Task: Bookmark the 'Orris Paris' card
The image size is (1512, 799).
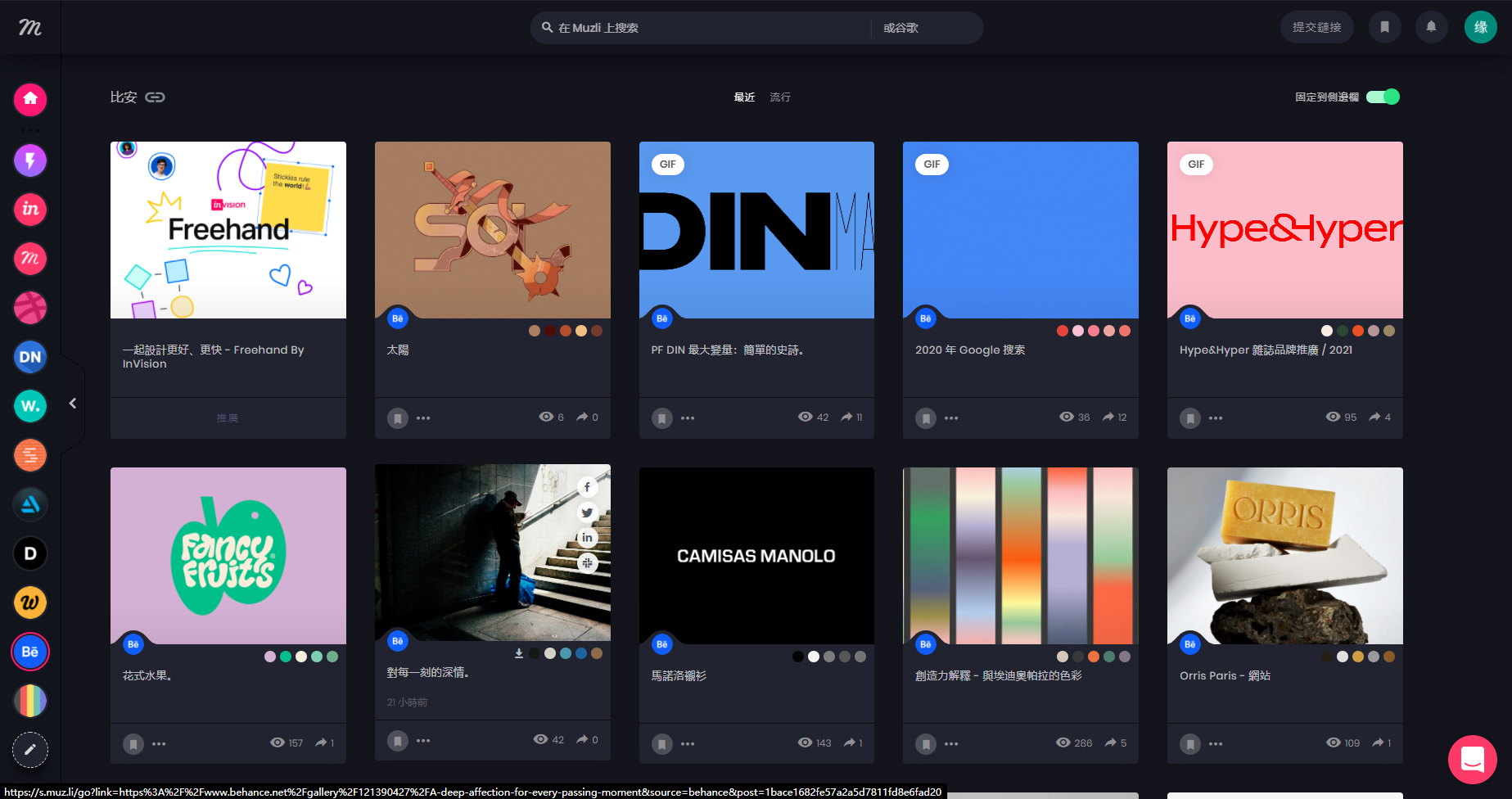Action: point(1190,744)
